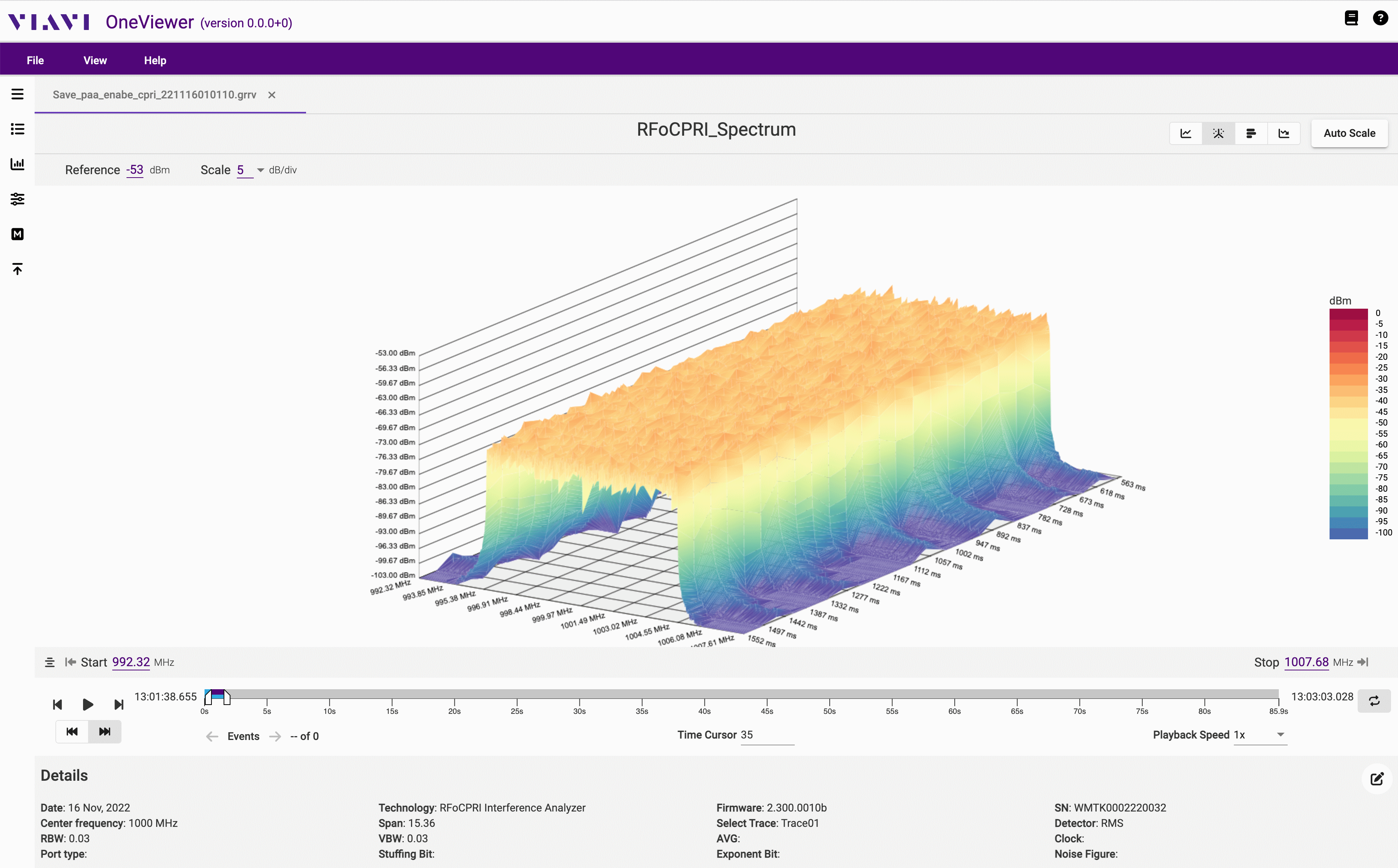This screenshot has width=1398, height=868.
Task: Click the edit Details pencil icon
Action: pyautogui.click(x=1376, y=778)
